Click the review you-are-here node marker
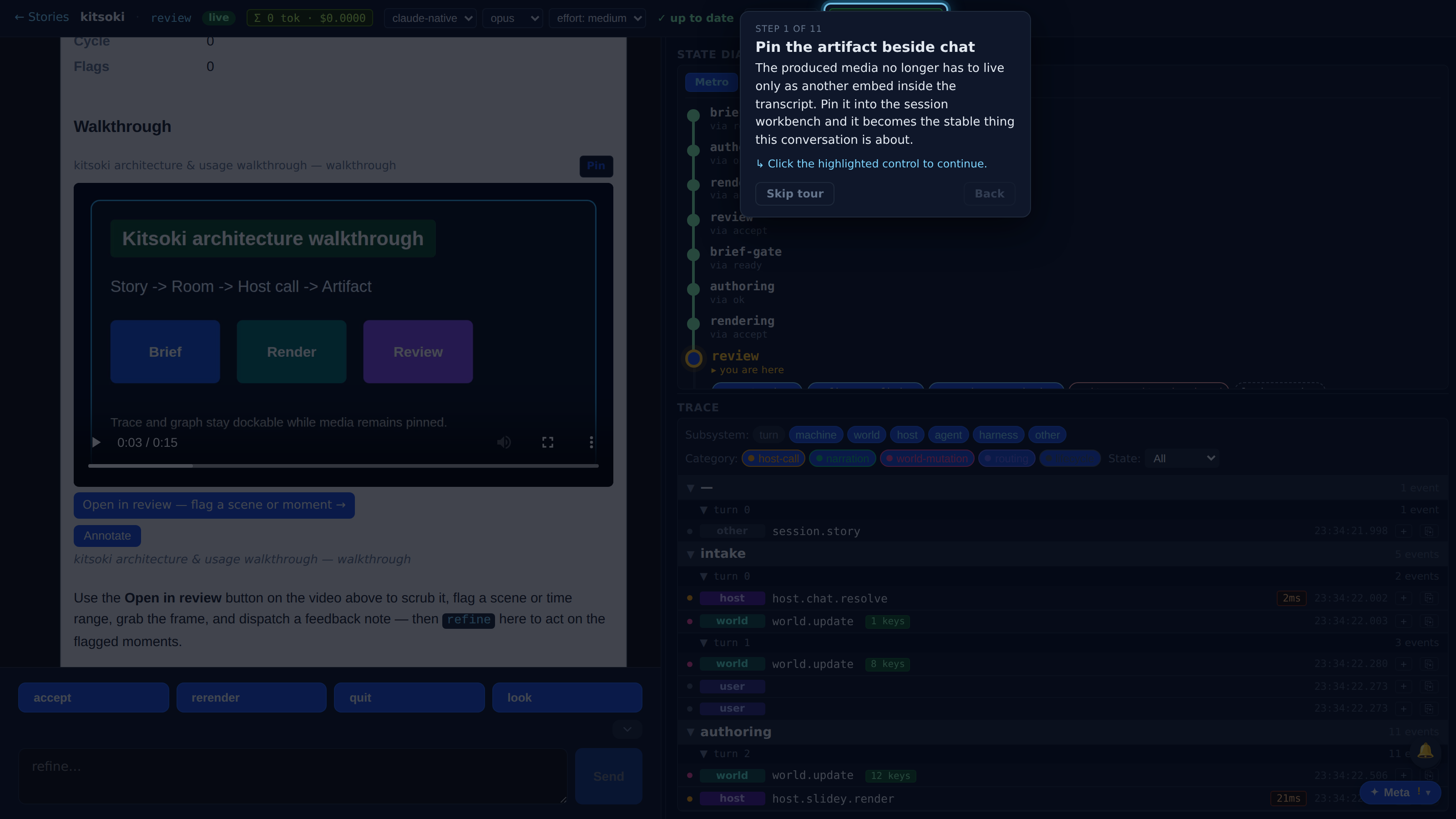The height and width of the screenshot is (819, 1456). [693, 359]
